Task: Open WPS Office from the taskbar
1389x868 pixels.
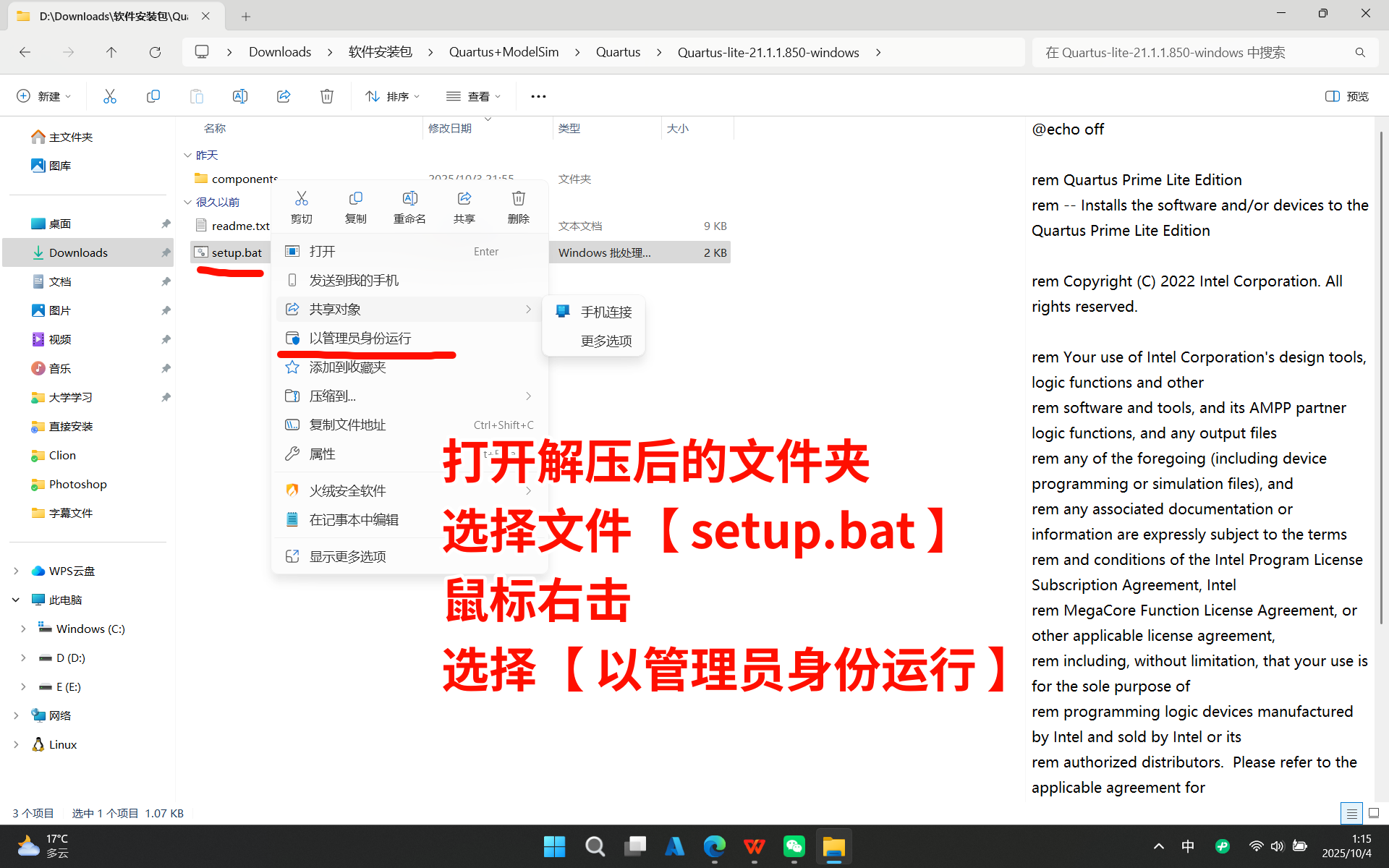Action: (x=754, y=846)
